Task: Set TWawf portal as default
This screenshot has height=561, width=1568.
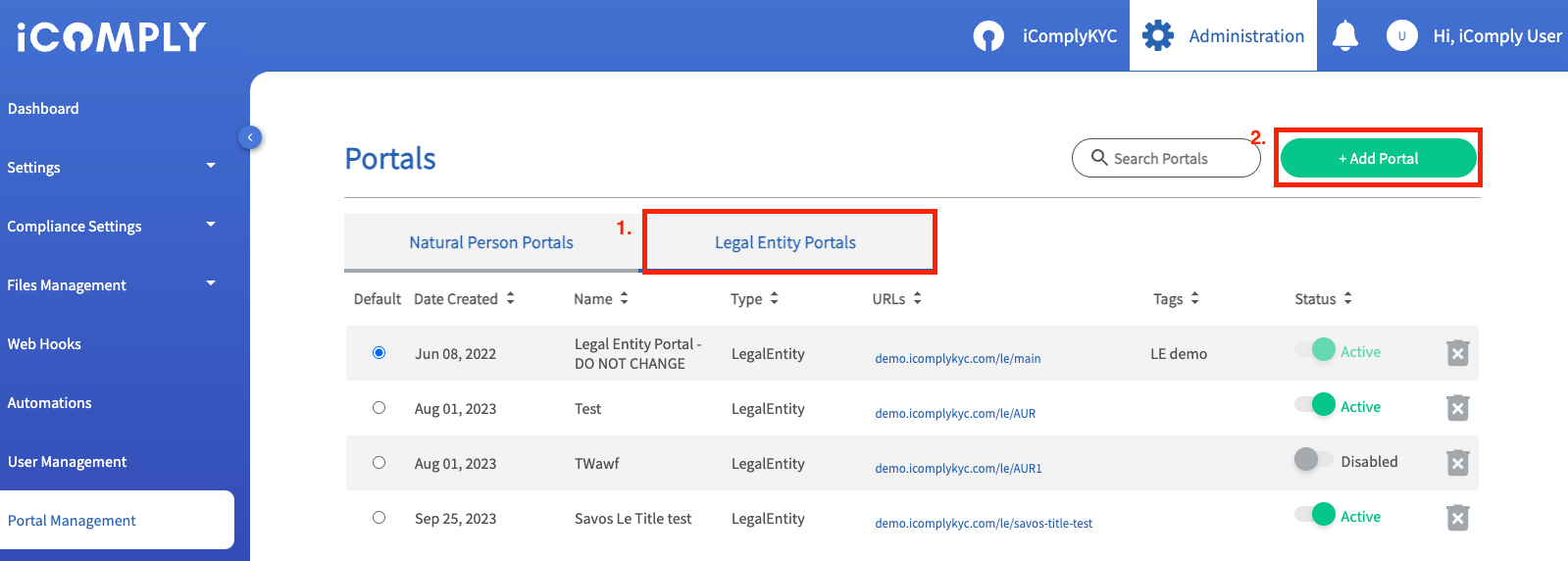Action: point(379,463)
